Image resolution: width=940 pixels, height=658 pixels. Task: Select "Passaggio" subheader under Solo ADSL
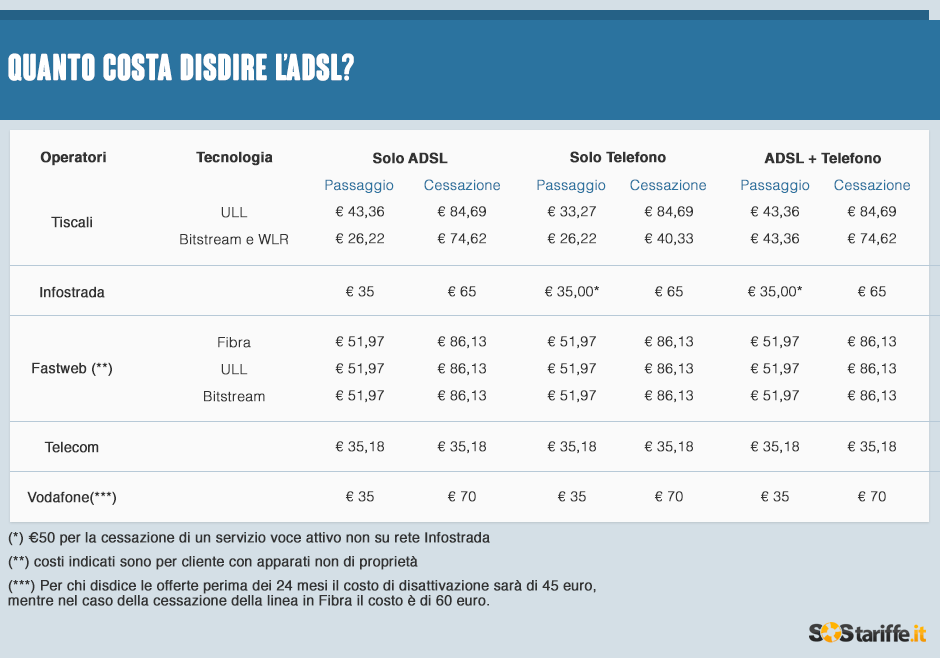(x=359, y=185)
